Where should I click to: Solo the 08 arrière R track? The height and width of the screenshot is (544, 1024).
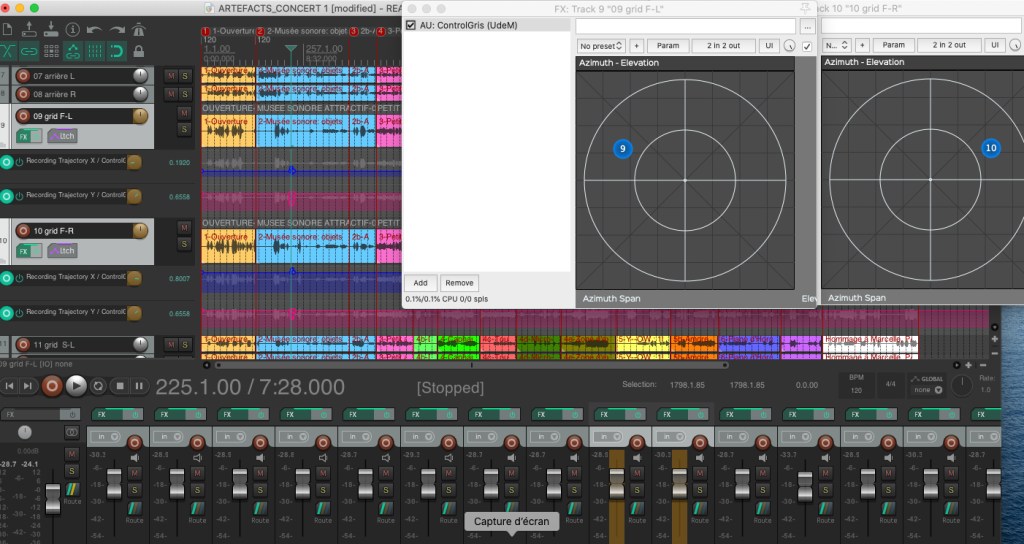click(x=184, y=93)
